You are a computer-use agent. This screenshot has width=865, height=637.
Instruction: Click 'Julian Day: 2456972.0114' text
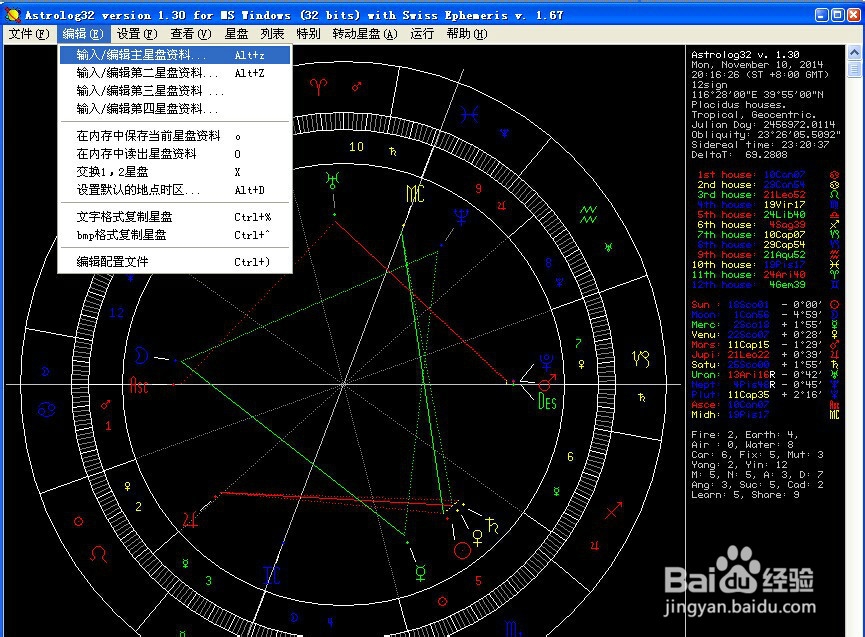[x=763, y=125]
